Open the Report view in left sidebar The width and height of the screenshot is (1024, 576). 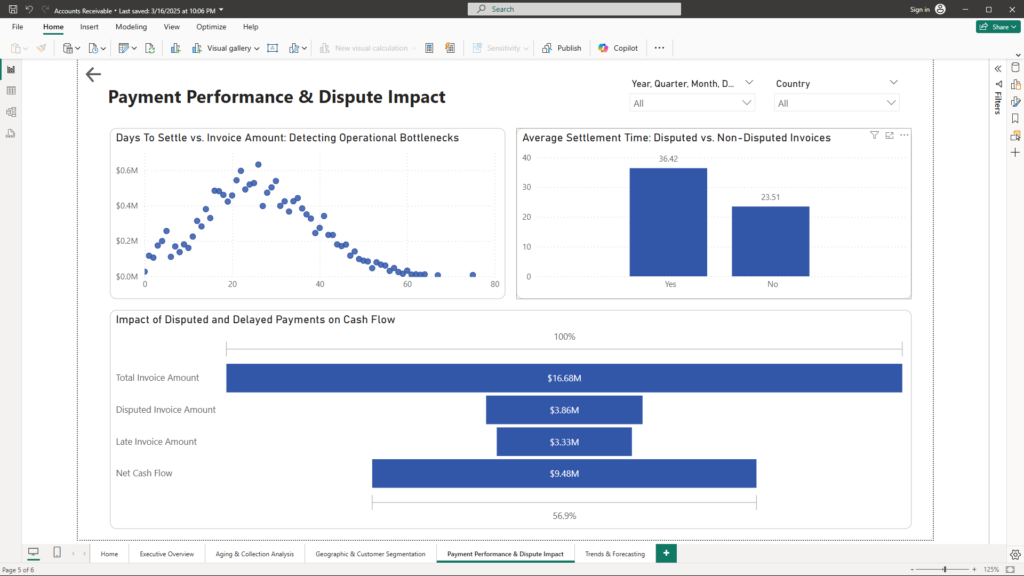11,69
